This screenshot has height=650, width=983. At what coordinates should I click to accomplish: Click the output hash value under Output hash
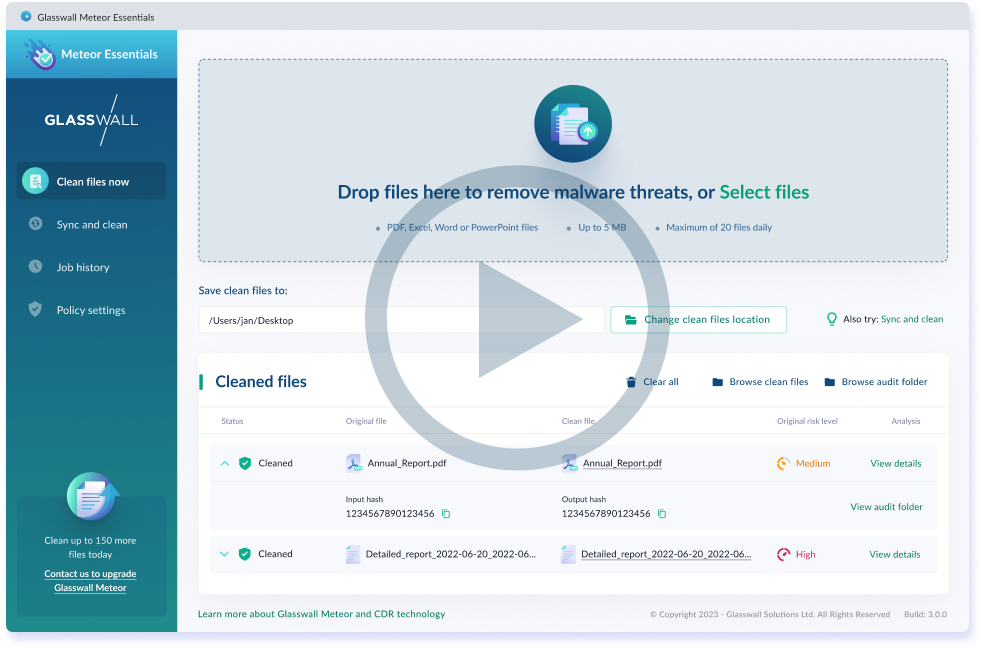point(606,513)
